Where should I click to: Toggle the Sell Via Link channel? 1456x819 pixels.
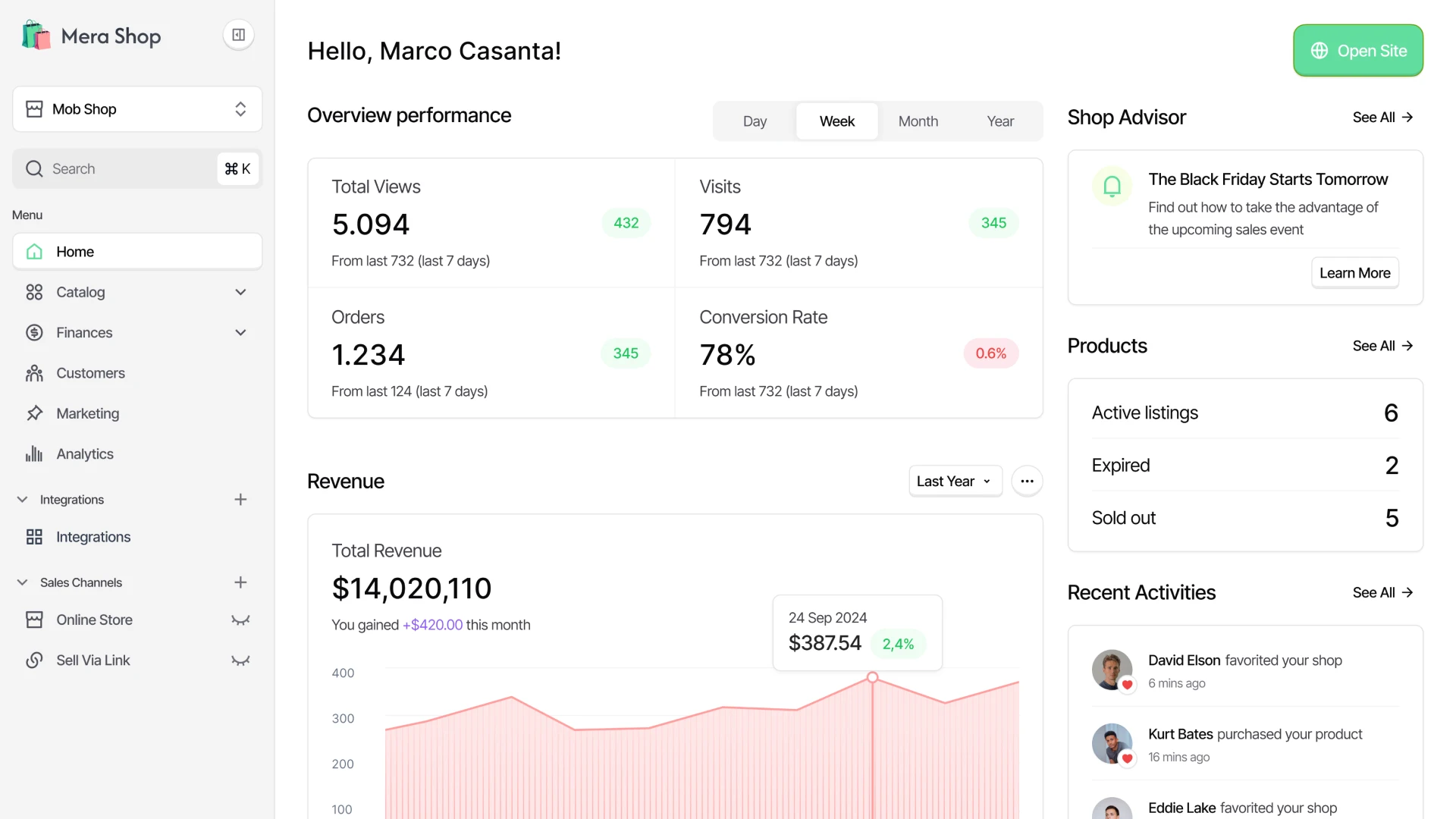pyautogui.click(x=240, y=660)
